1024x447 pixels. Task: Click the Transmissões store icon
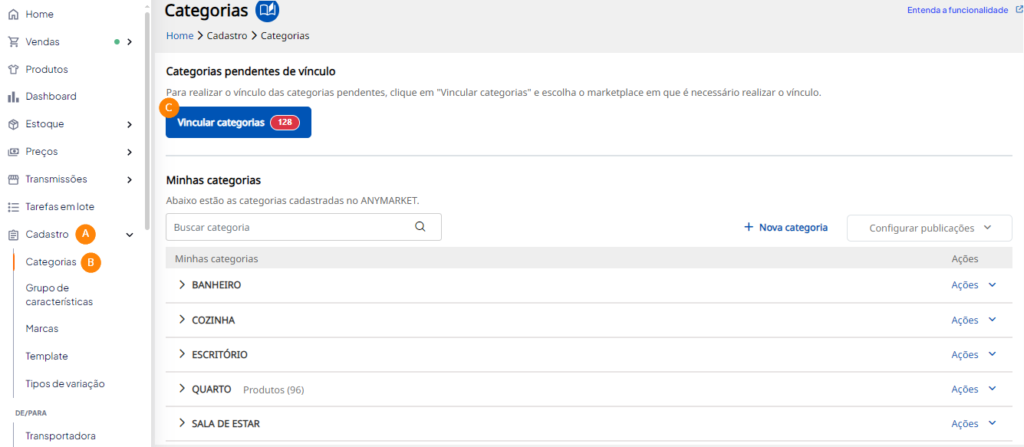[12, 179]
